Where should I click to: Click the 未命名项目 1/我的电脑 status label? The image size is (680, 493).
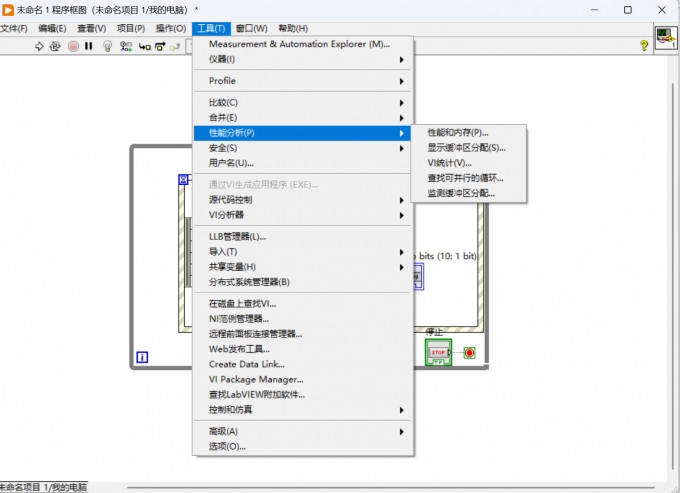pos(43,487)
